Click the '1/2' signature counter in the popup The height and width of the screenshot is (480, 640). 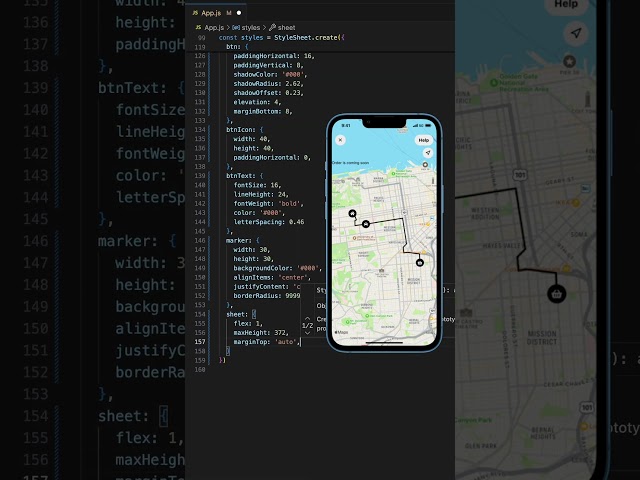click(307, 326)
